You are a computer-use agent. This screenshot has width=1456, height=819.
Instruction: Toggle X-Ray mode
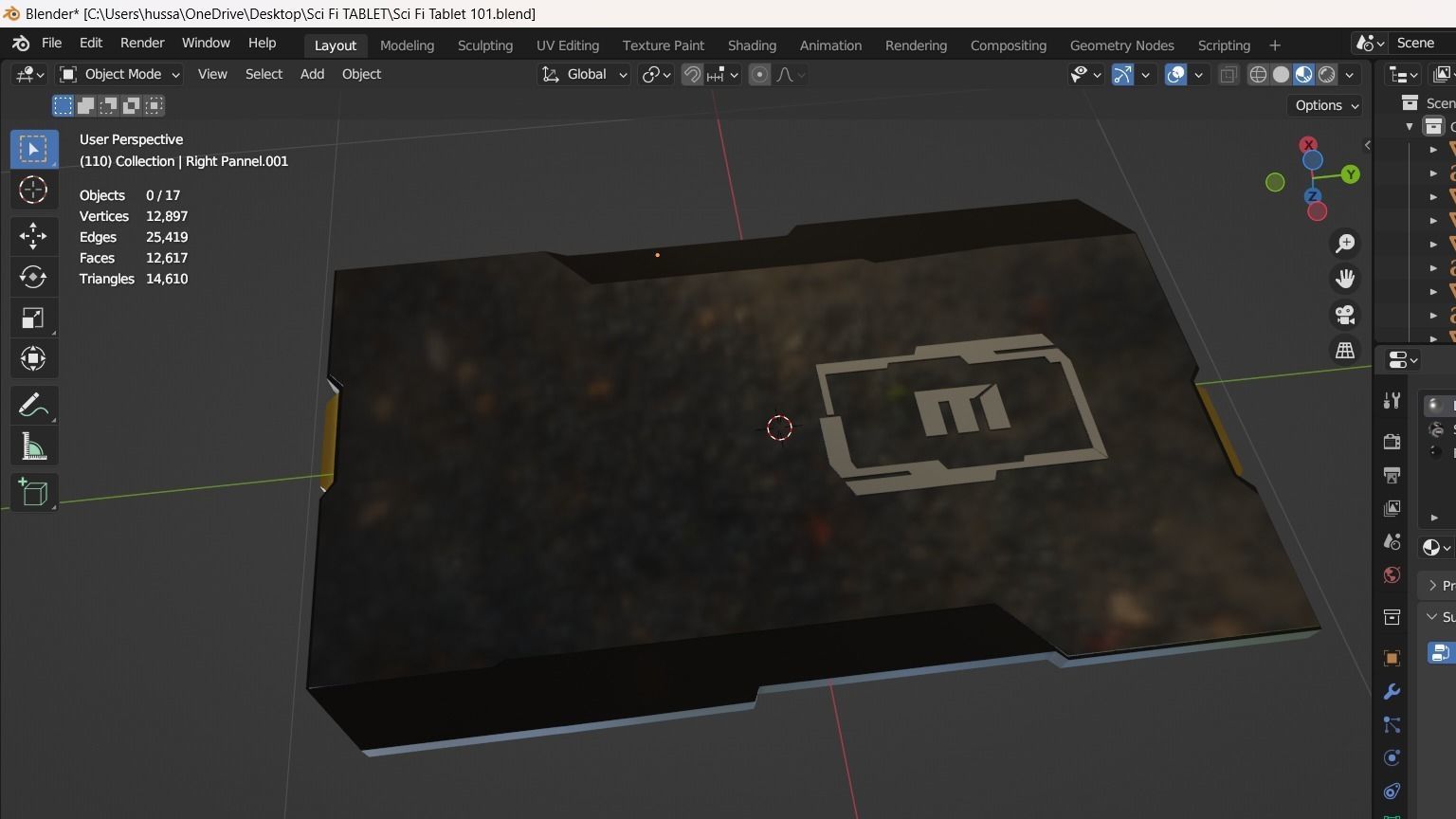point(1228,74)
